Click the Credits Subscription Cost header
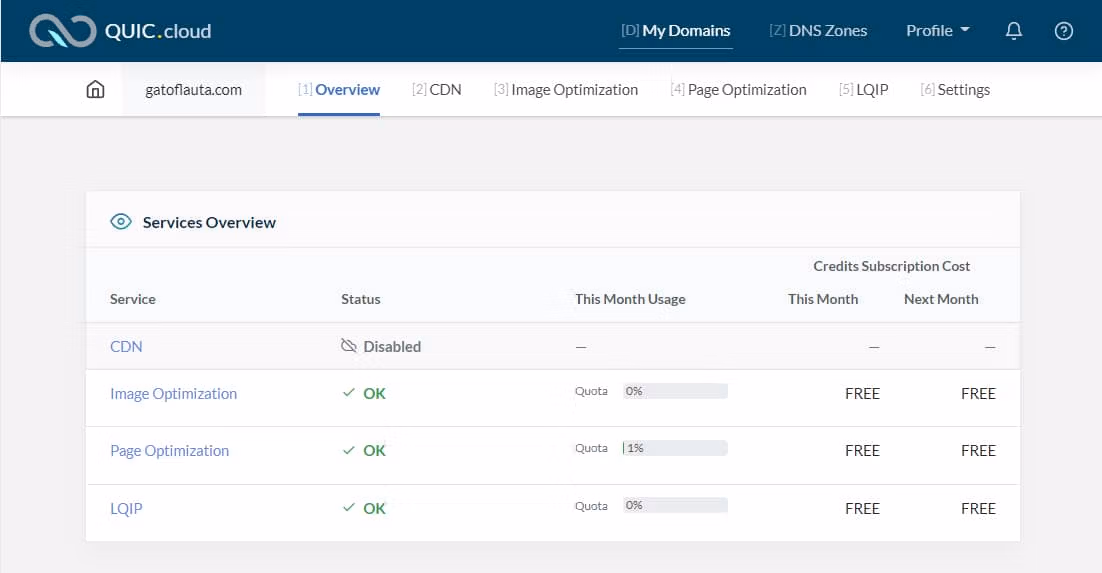Screen dimensions: 1102x573 (891, 266)
